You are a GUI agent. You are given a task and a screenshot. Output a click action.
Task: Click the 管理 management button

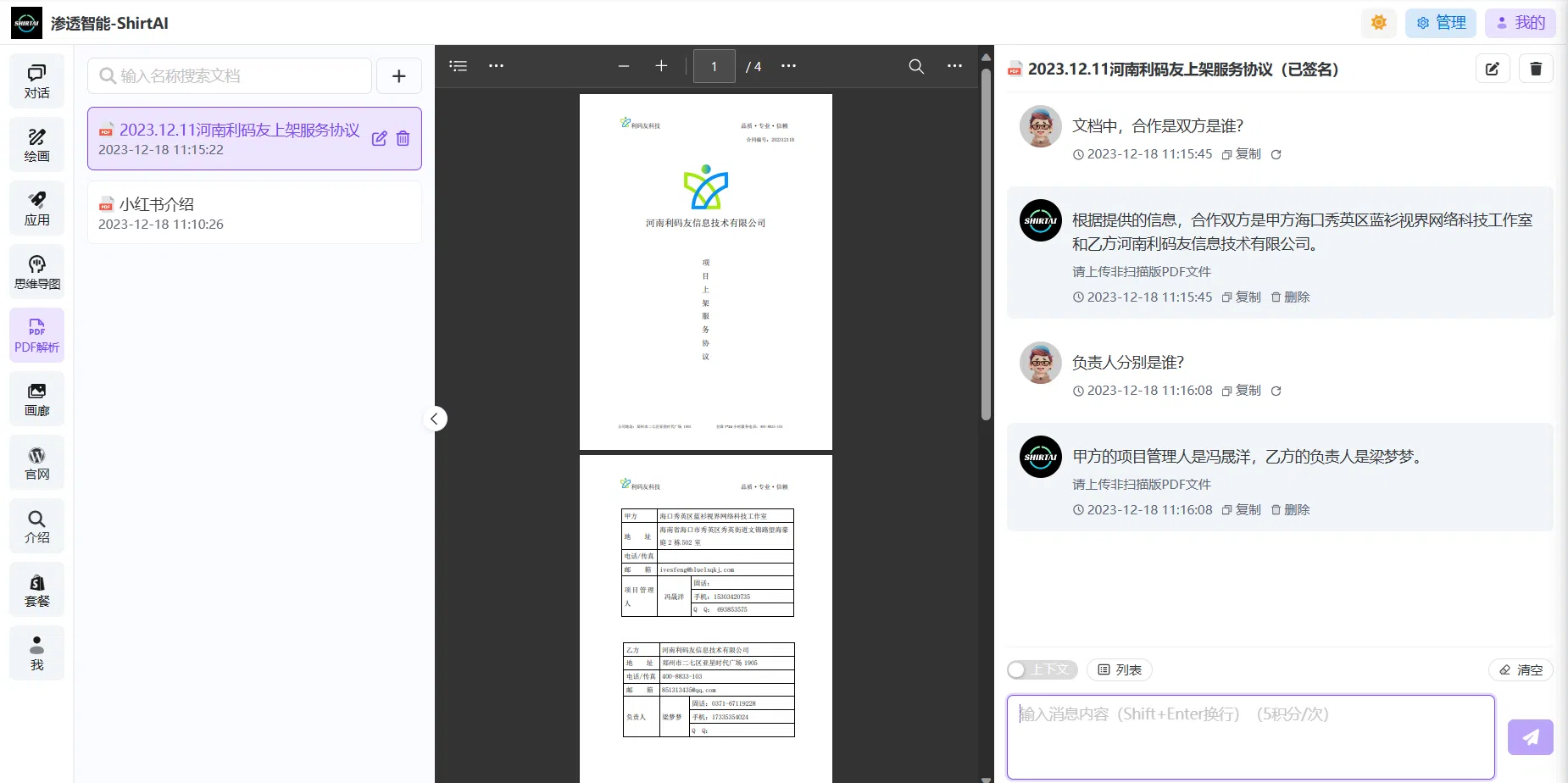click(x=1440, y=23)
